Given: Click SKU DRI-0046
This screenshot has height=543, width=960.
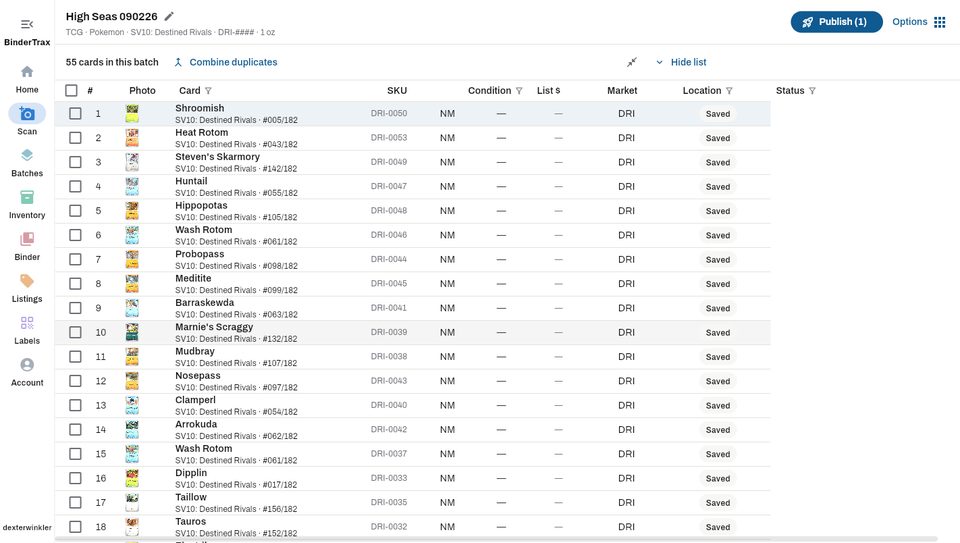Looking at the screenshot, I should [388, 235].
